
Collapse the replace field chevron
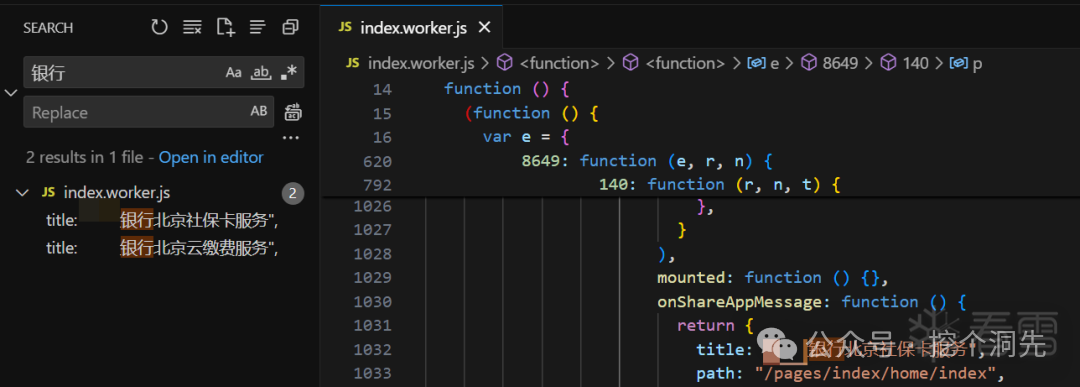(10, 92)
